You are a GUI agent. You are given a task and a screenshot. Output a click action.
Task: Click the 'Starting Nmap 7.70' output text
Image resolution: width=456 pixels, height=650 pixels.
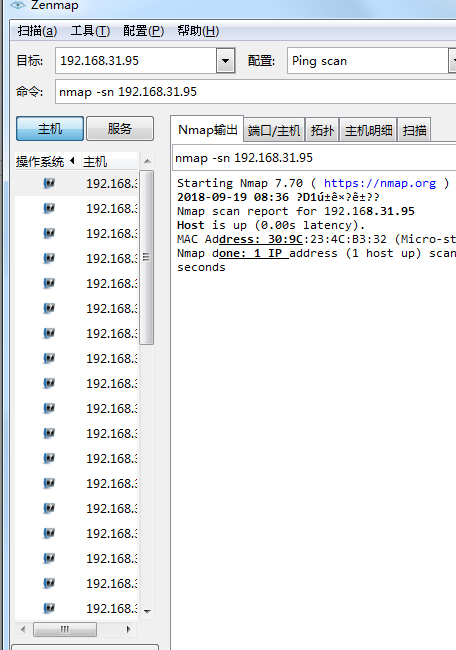[x=240, y=183]
